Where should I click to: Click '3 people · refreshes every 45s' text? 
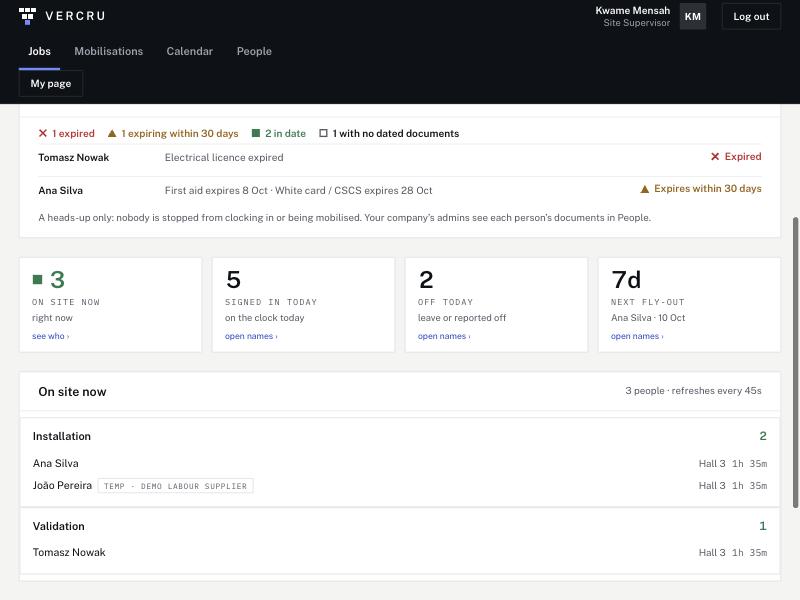click(x=693, y=391)
